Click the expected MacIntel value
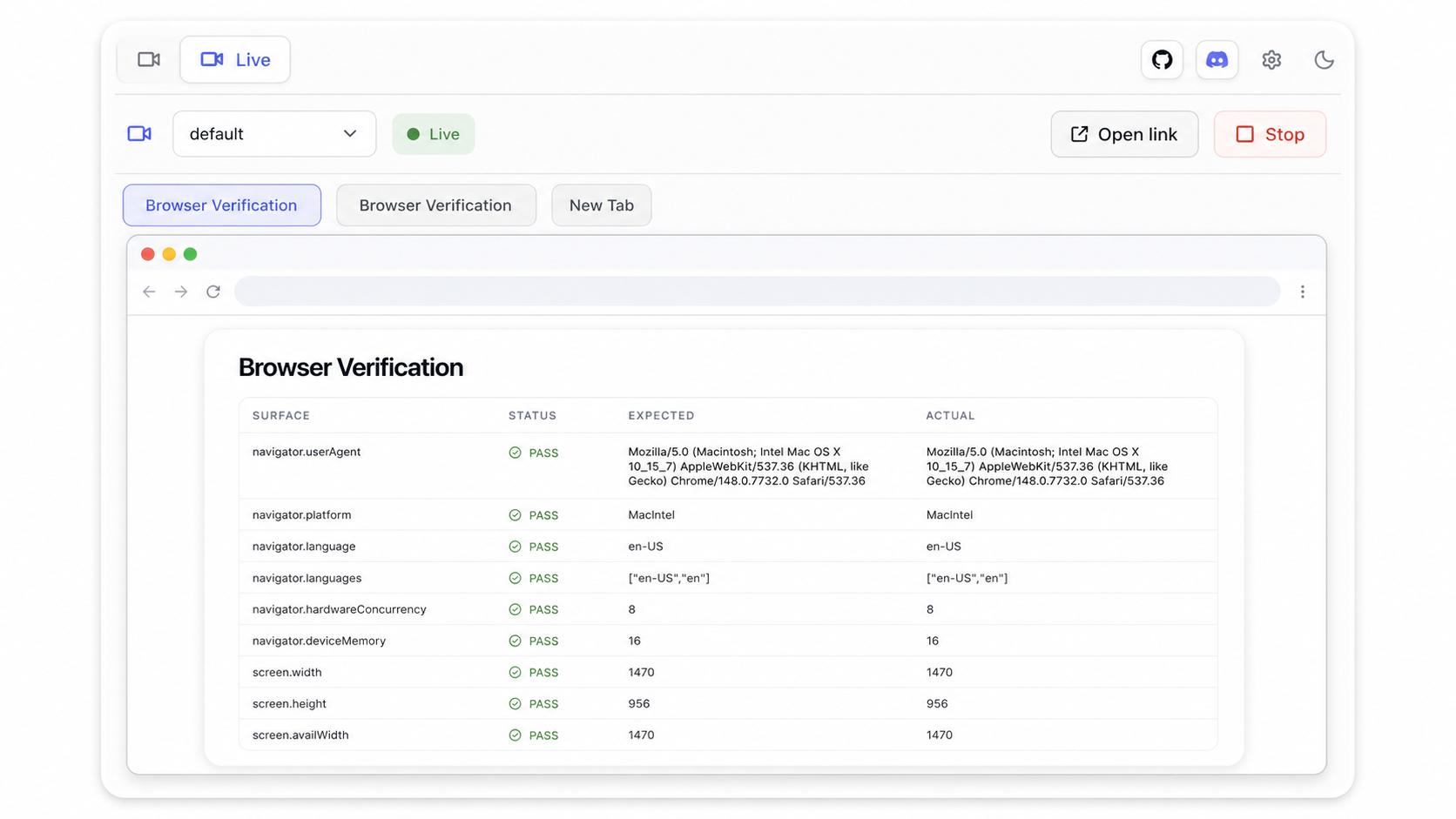1456x819 pixels. click(651, 515)
